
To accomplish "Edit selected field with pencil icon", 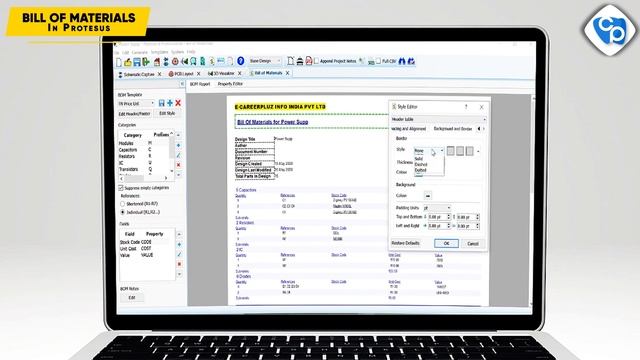I will click(x=179, y=254).
